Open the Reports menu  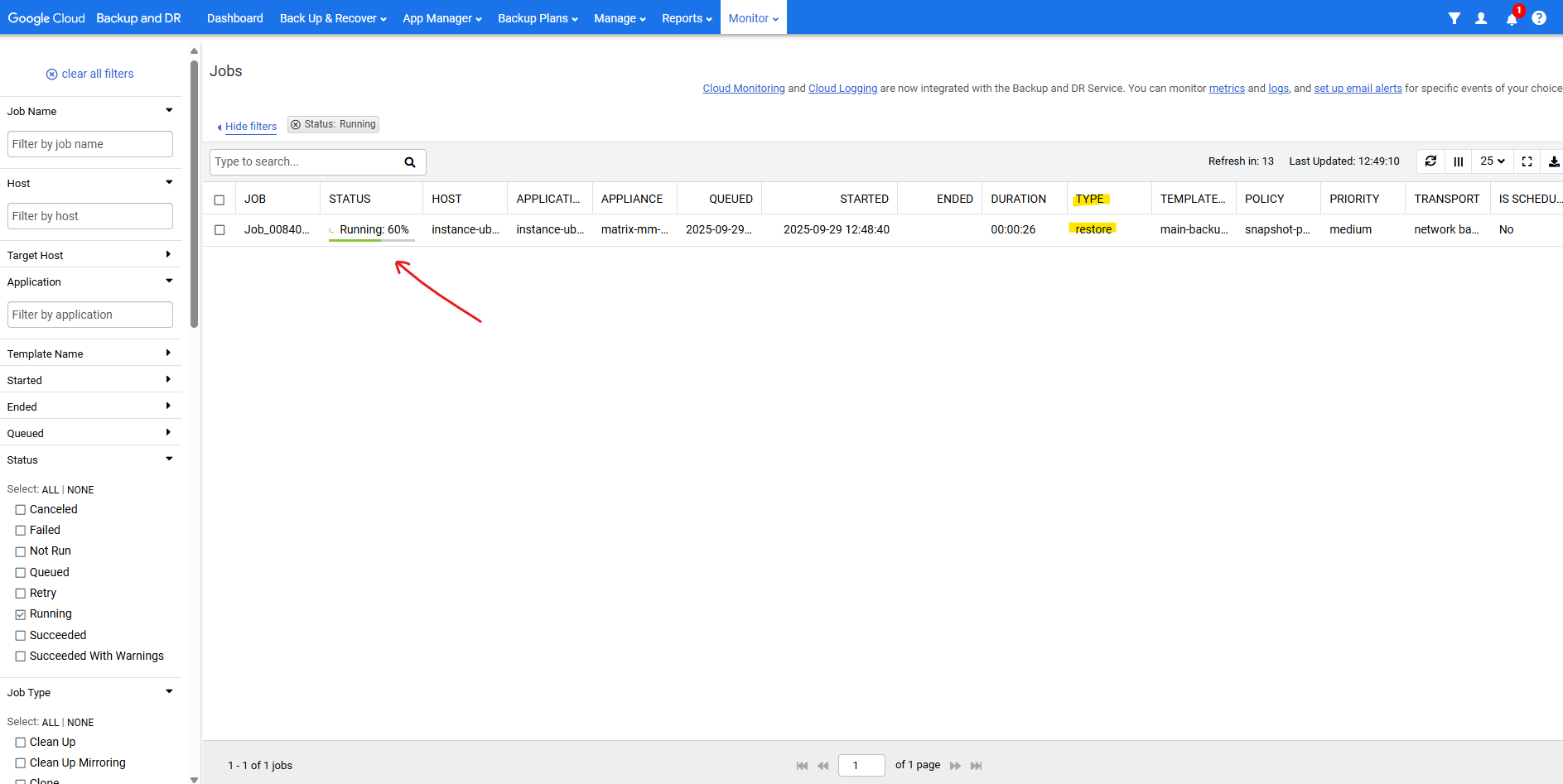tap(687, 18)
